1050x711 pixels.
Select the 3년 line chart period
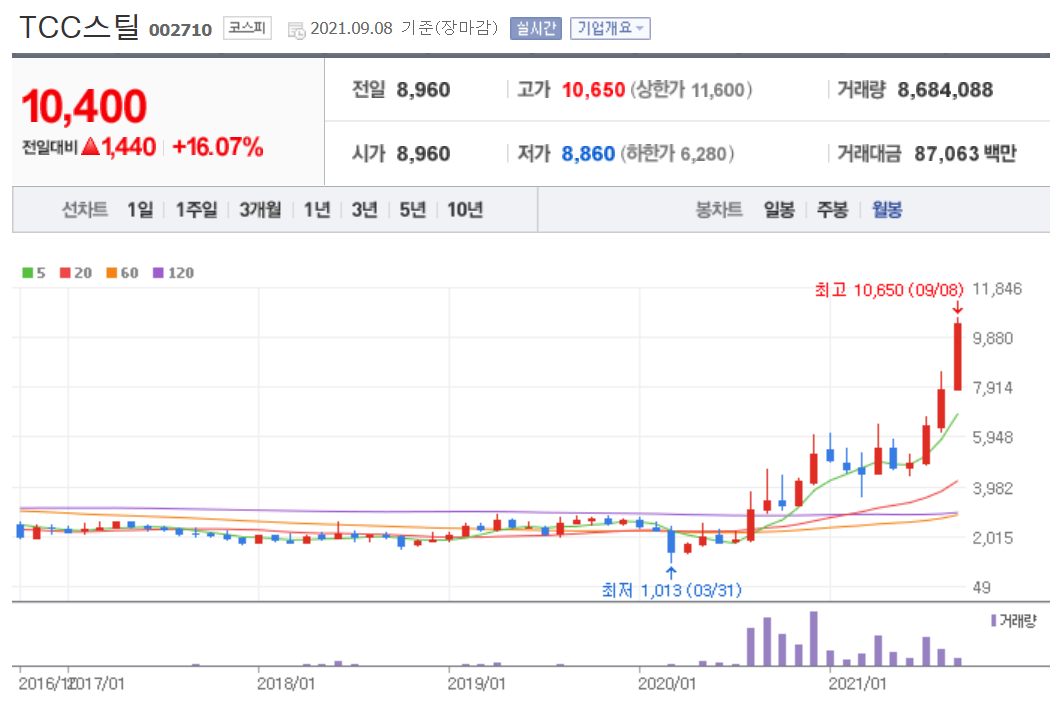tap(365, 210)
